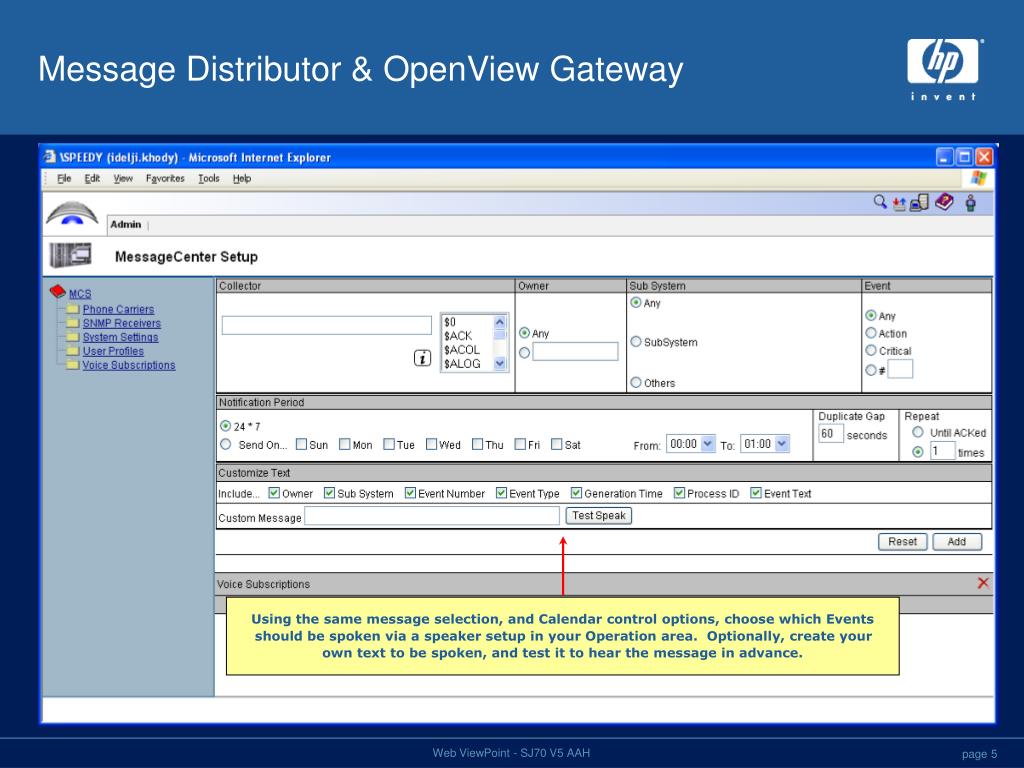Click the SNMP Receivers folder icon
Screen dimensions: 1024x768
[x=73, y=323]
